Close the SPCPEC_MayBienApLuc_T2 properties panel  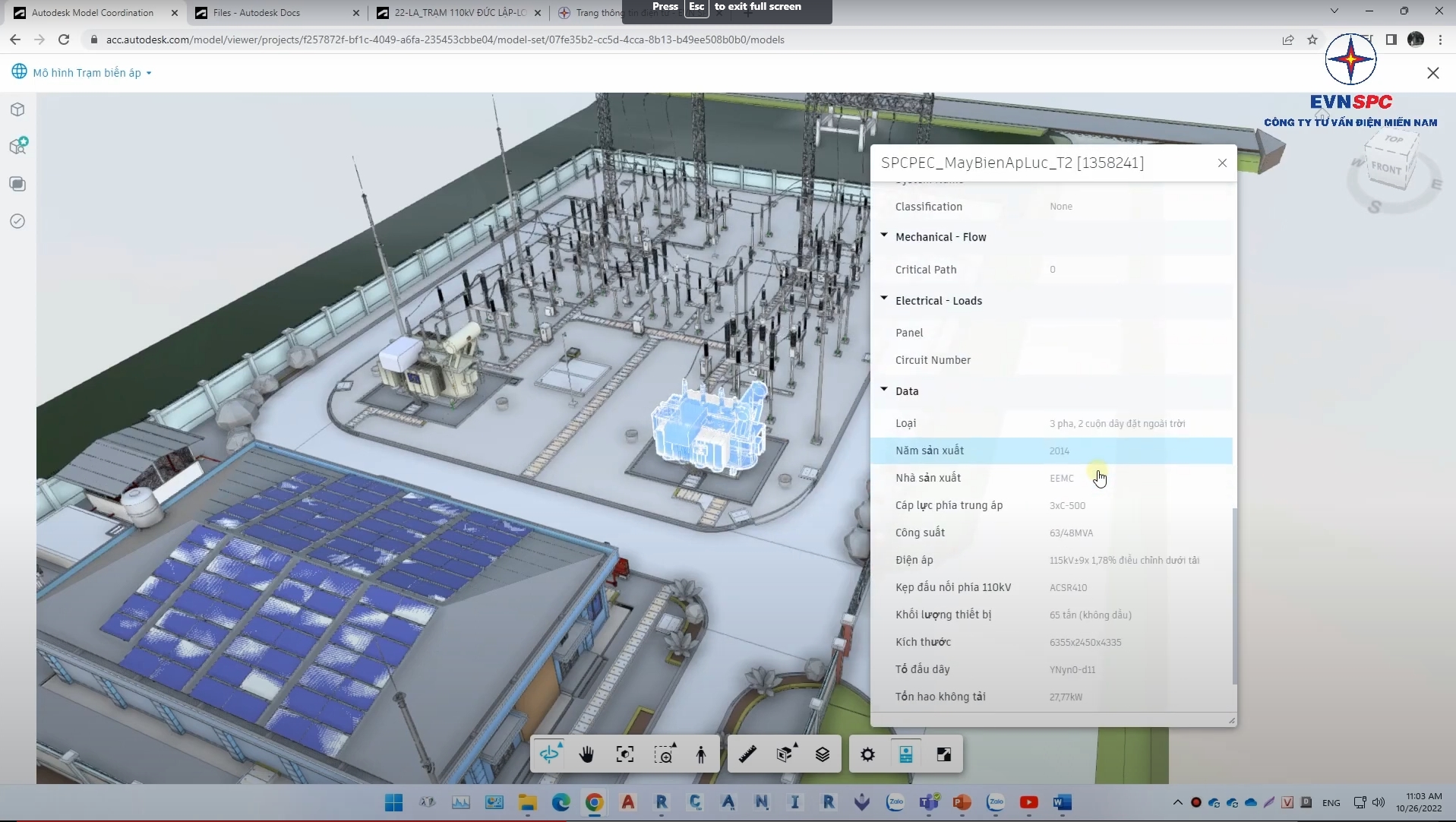click(1222, 163)
